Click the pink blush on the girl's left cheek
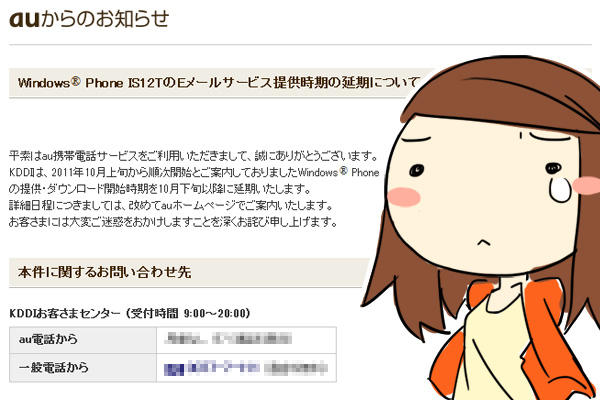This screenshot has width=600, height=400. click(x=404, y=197)
